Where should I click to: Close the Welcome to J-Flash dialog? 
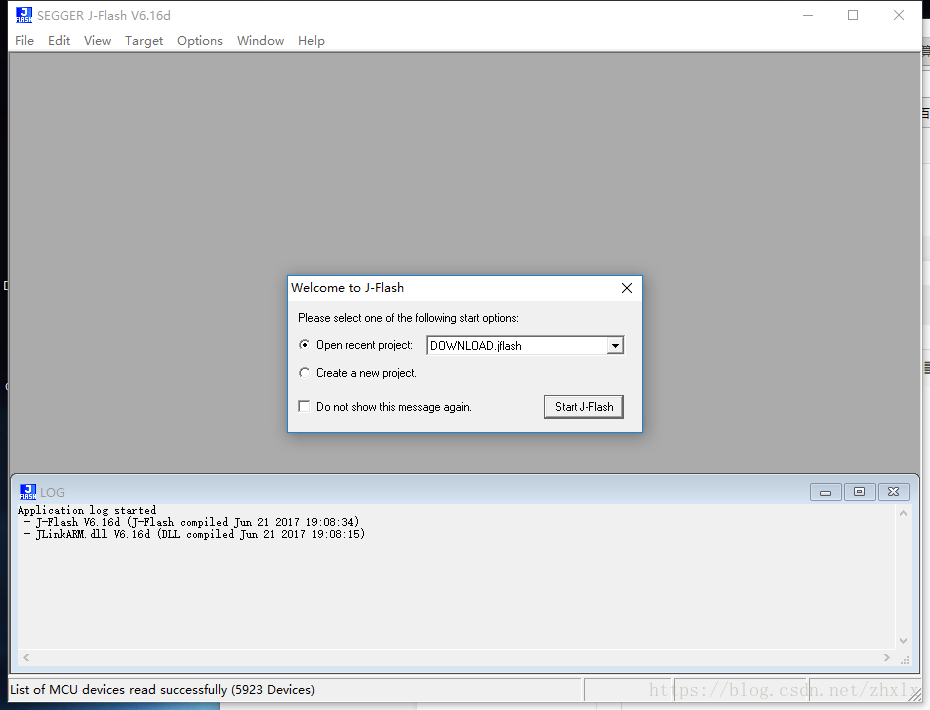pos(627,288)
